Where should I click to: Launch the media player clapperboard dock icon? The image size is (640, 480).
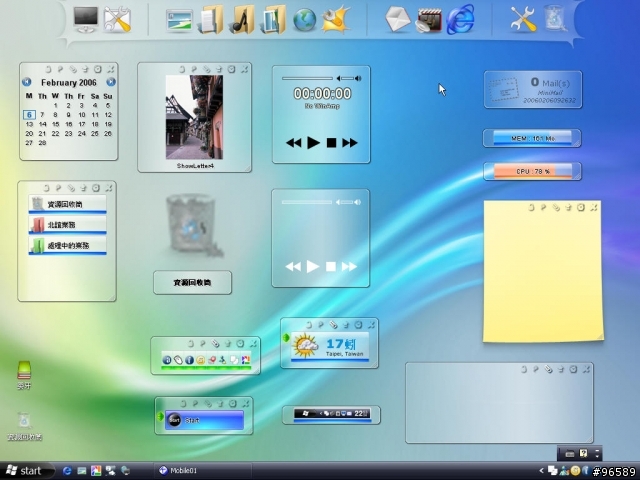pos(429,20)
